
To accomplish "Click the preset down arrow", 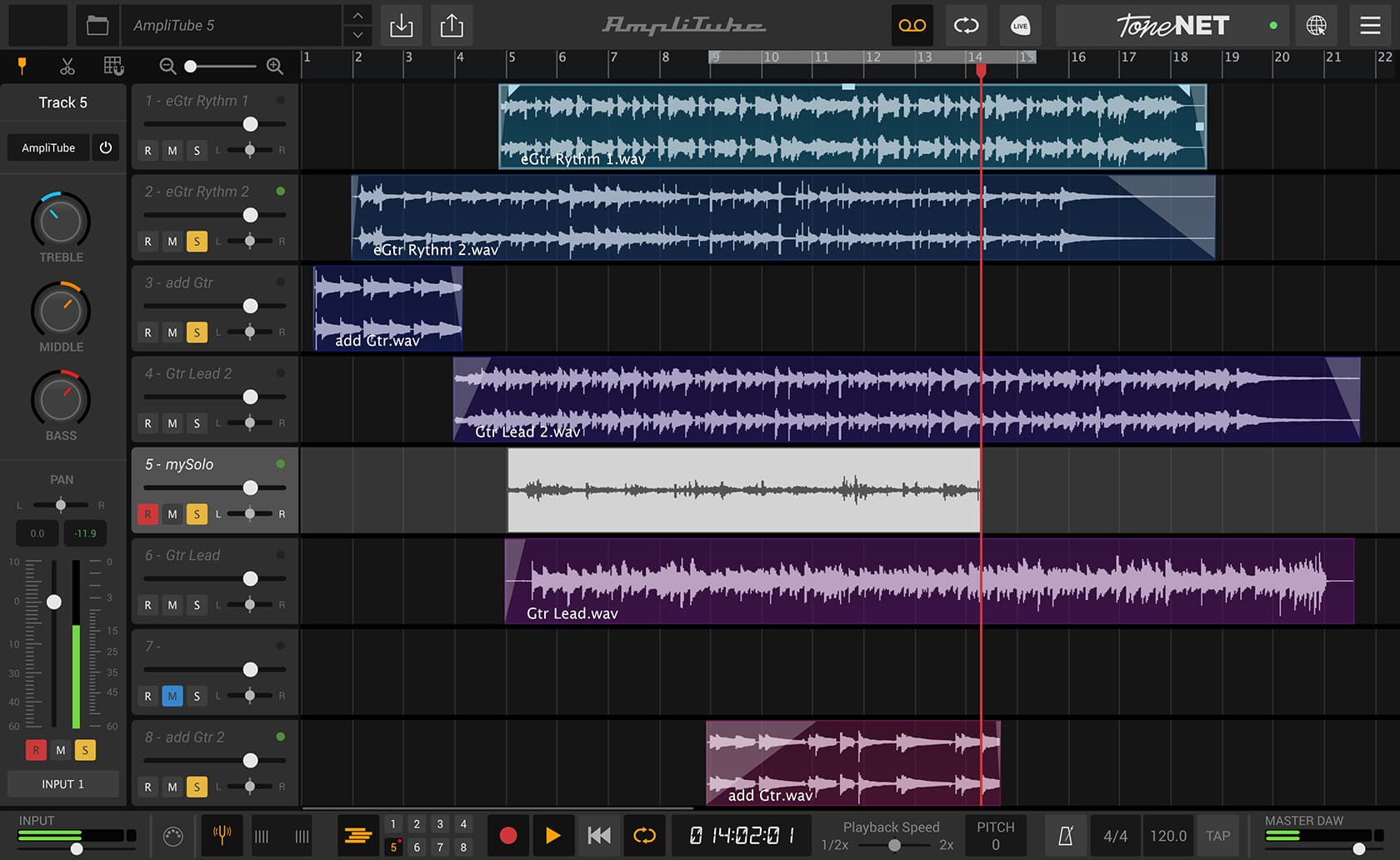I will point(357,35).
